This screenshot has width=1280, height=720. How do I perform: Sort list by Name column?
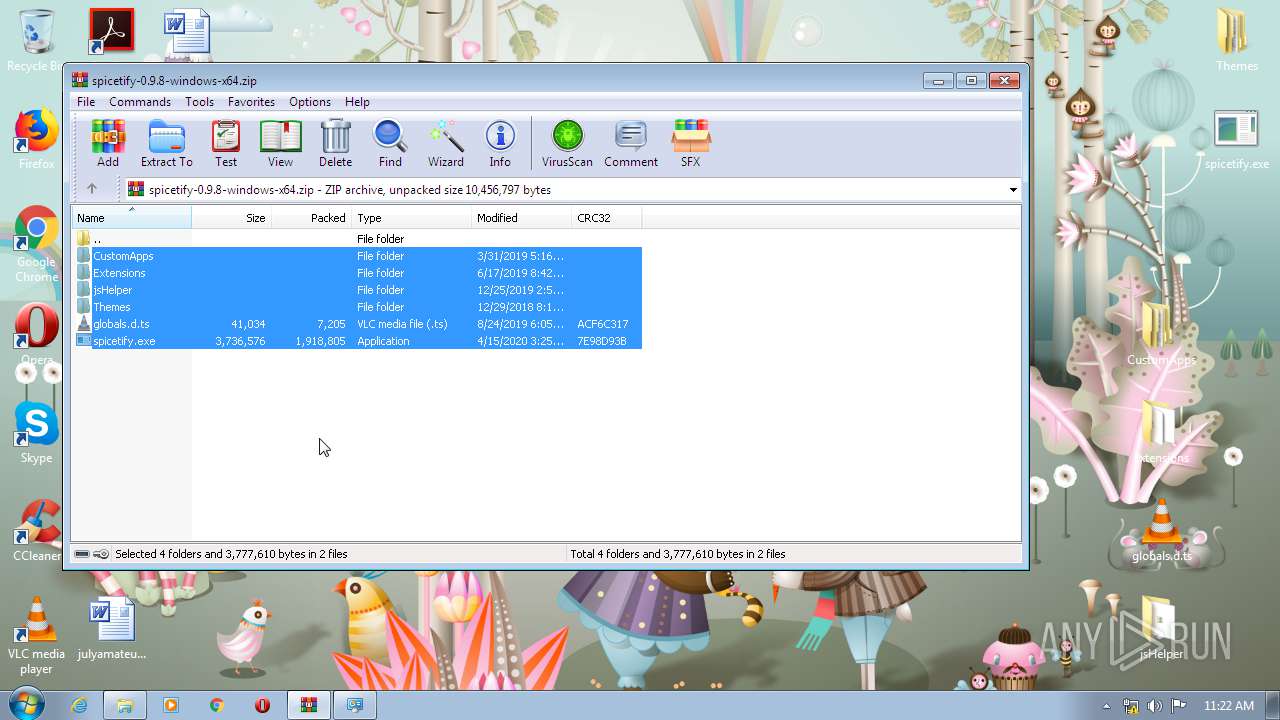(x=131, y=217)
